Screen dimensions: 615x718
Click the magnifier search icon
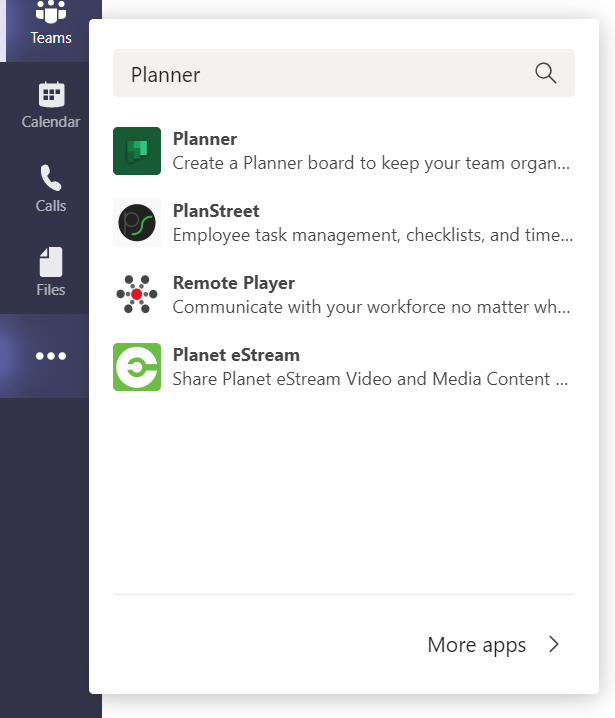tap(545, 73)
